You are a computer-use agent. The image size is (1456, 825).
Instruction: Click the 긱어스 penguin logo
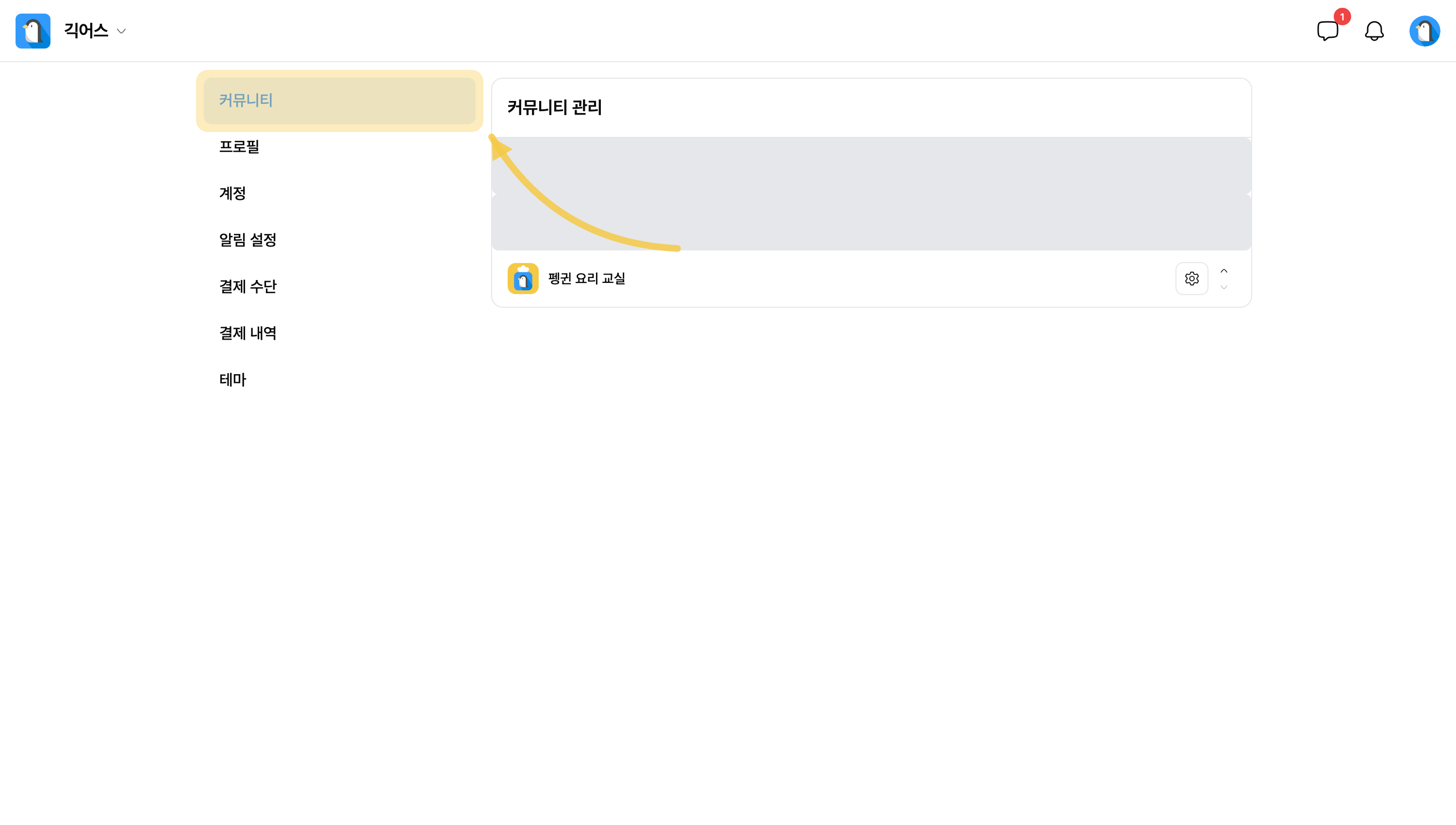click(33, 31)
